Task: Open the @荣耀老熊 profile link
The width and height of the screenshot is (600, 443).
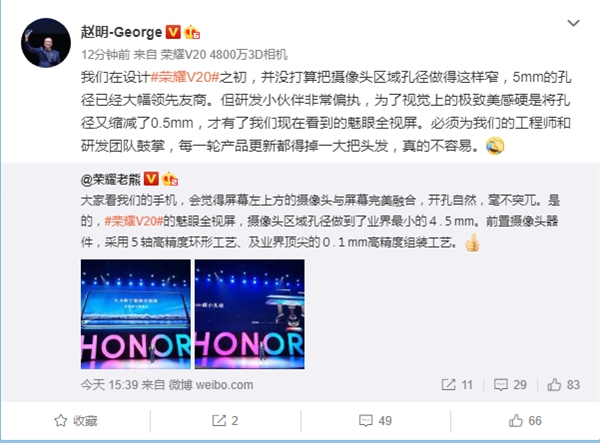Action: tap(111, 179)
